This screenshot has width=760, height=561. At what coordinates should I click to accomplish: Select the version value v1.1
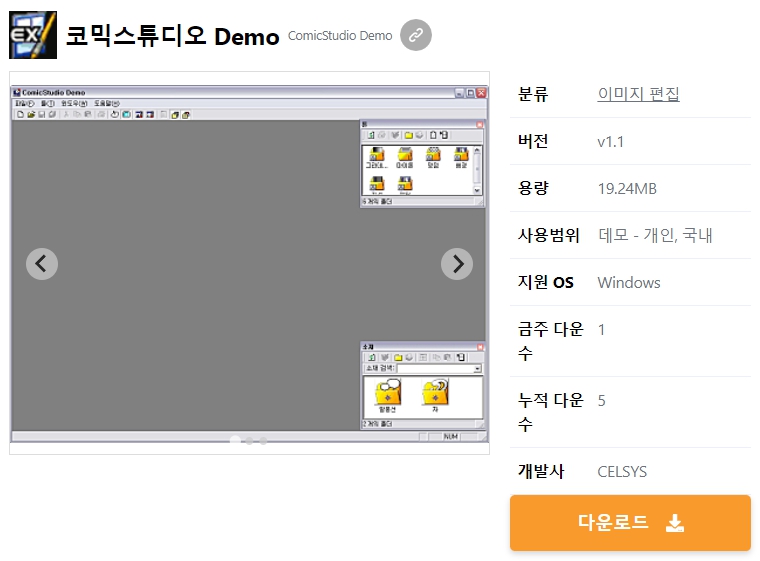click(610, 142)
